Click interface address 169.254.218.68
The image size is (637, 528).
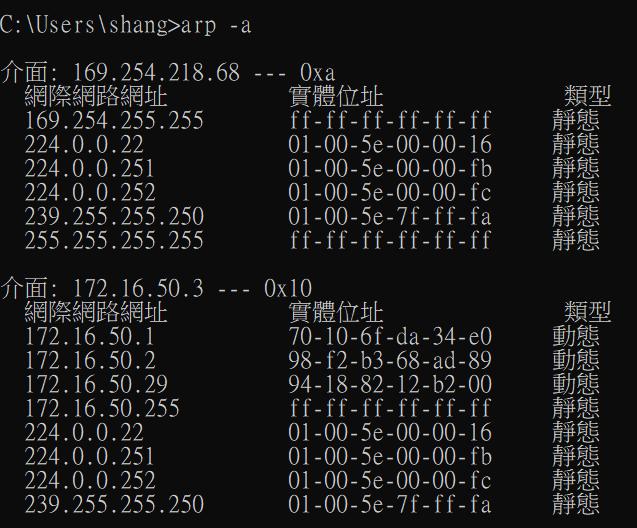pos(156,73)
